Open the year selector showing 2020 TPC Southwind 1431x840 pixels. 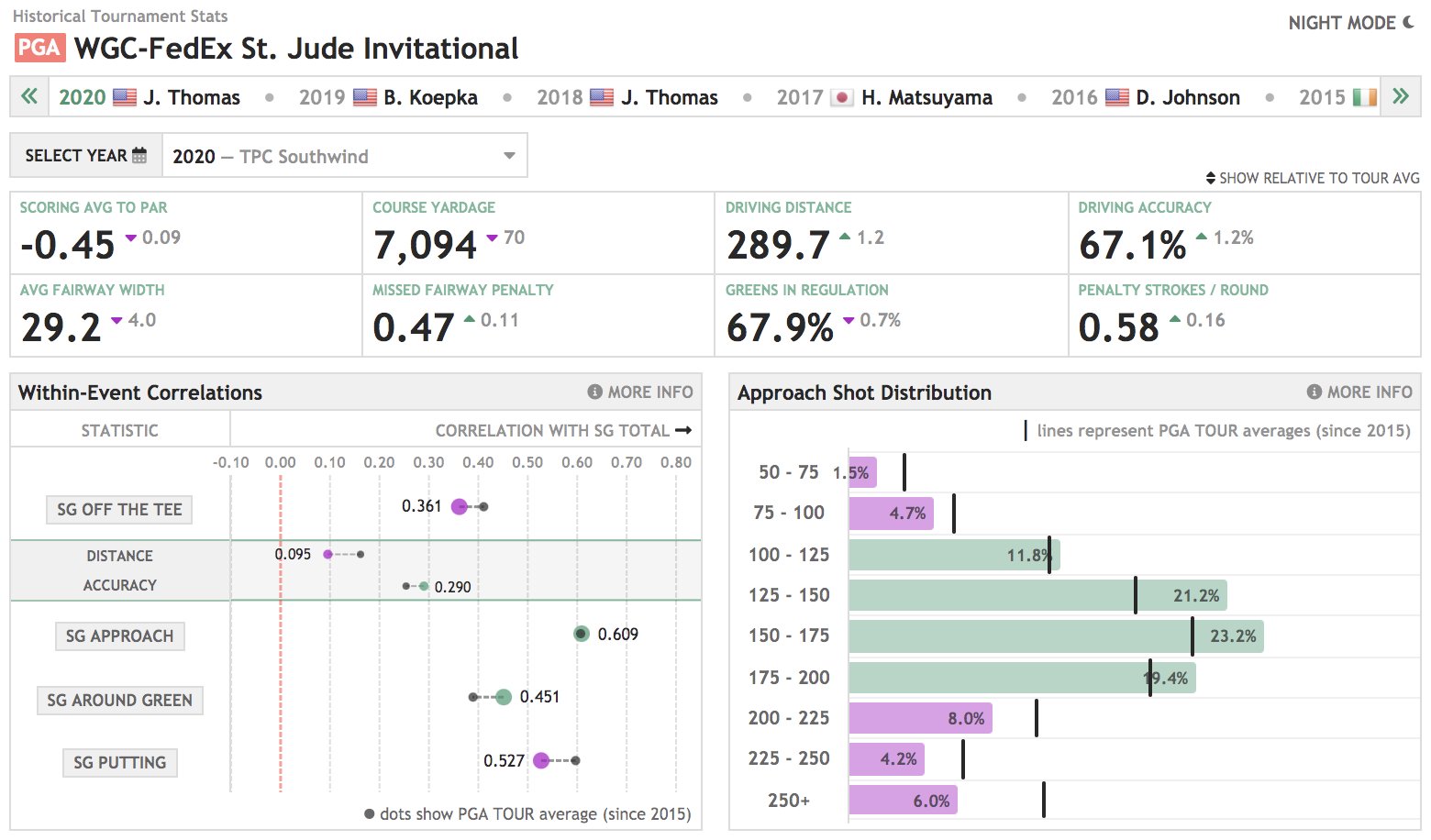344,155
